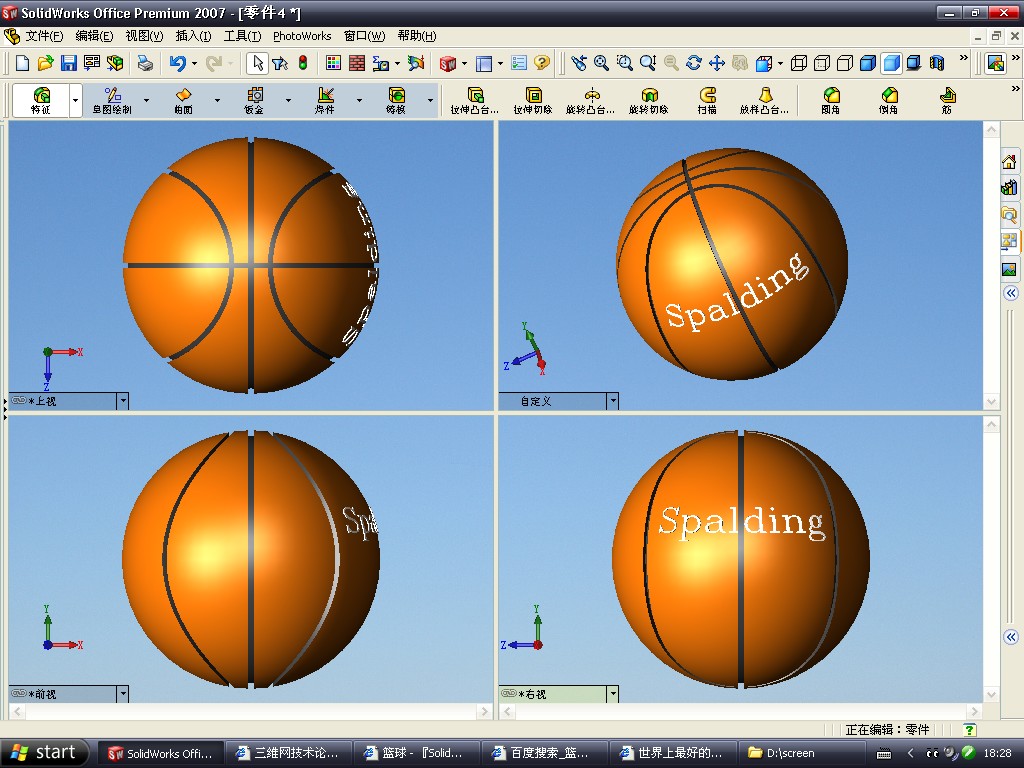1024x768 pixels.
Task: Open the 插入(I) menu
Action: 193,36
